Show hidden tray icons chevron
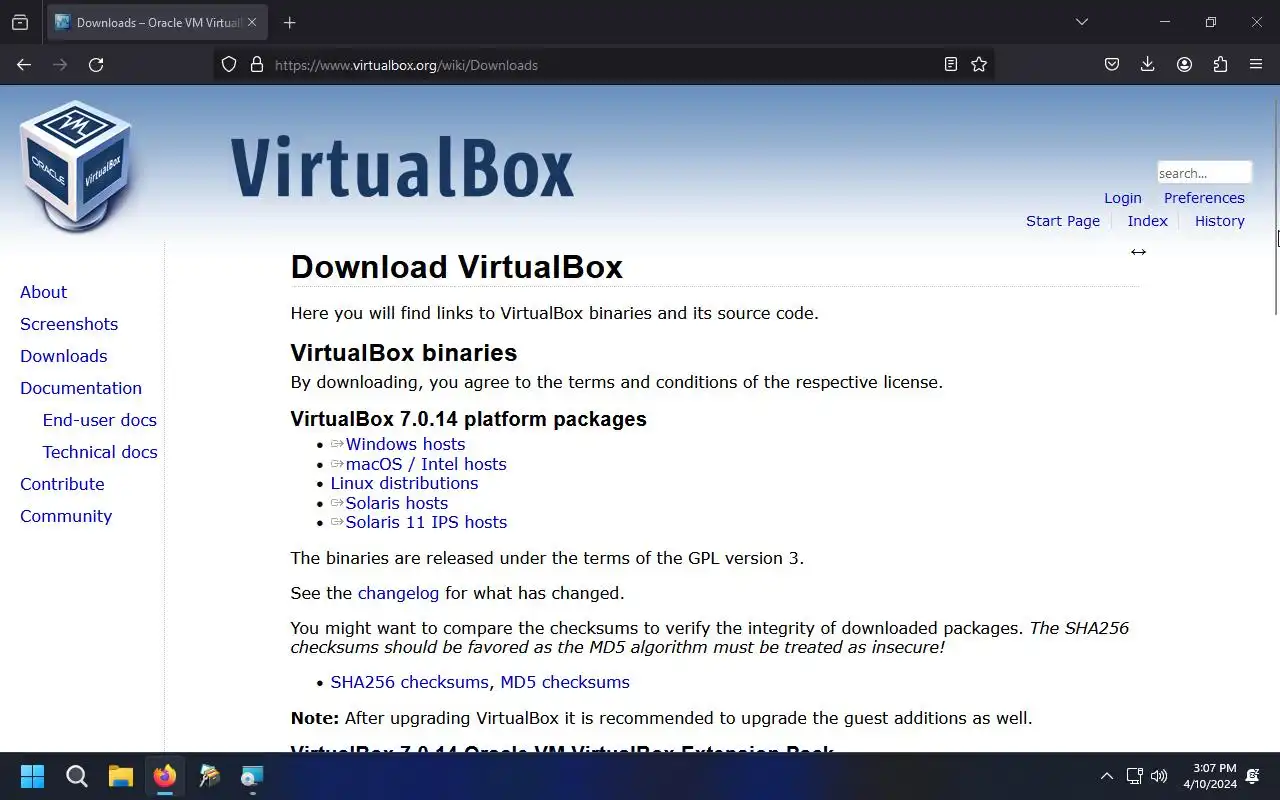1280x800 pixels. click(1106, 776)
